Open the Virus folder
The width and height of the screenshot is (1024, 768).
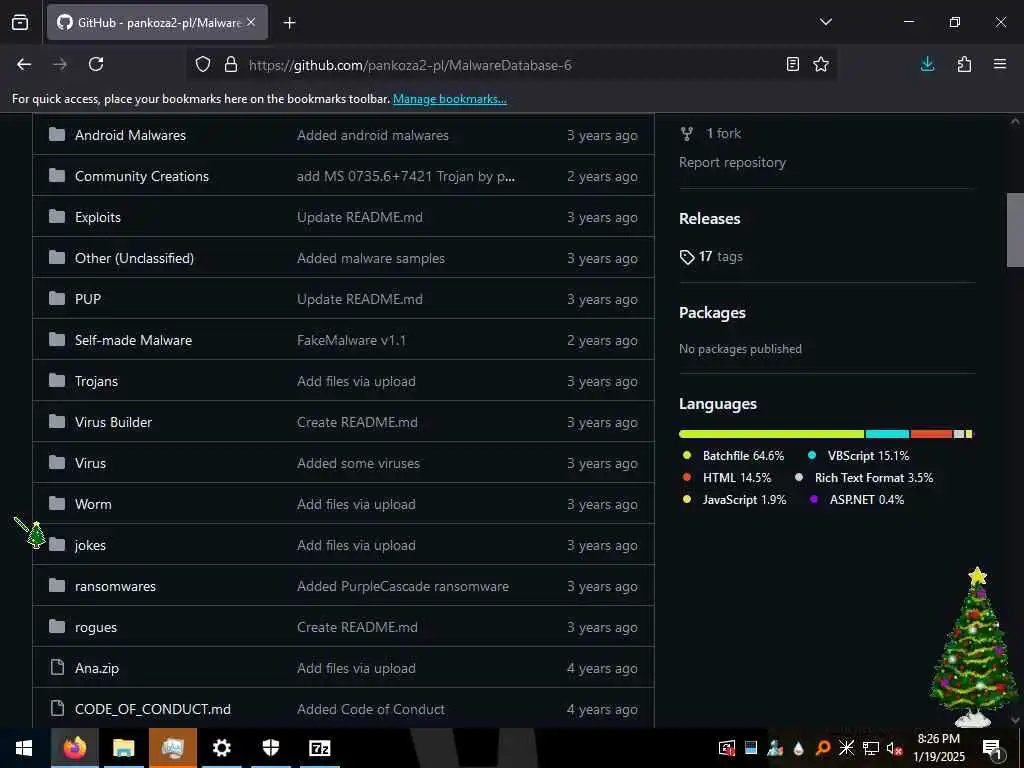(90, 463)
